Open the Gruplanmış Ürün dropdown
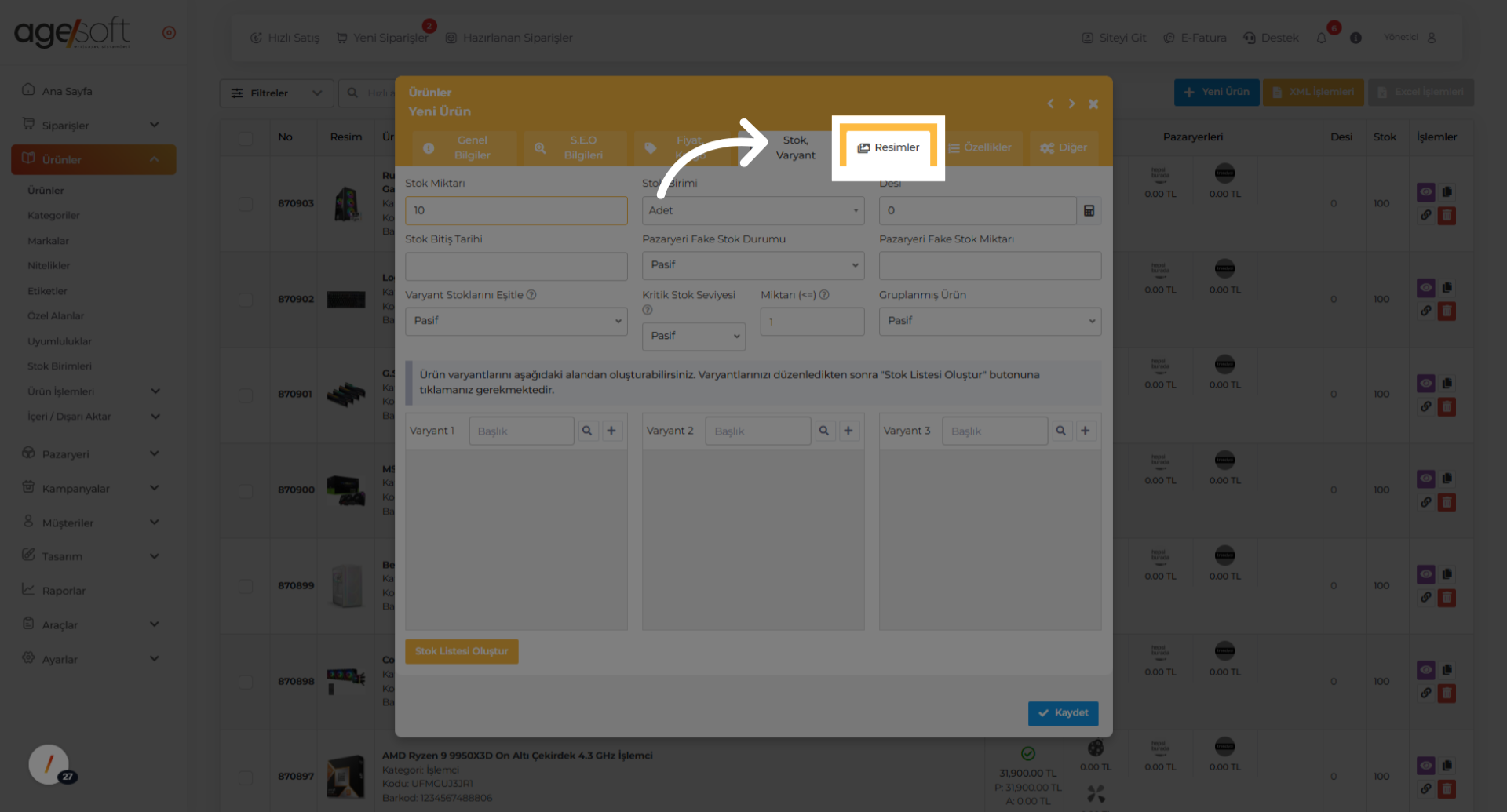Screen dimensions: 1507x812 click(x=990, y=321)
